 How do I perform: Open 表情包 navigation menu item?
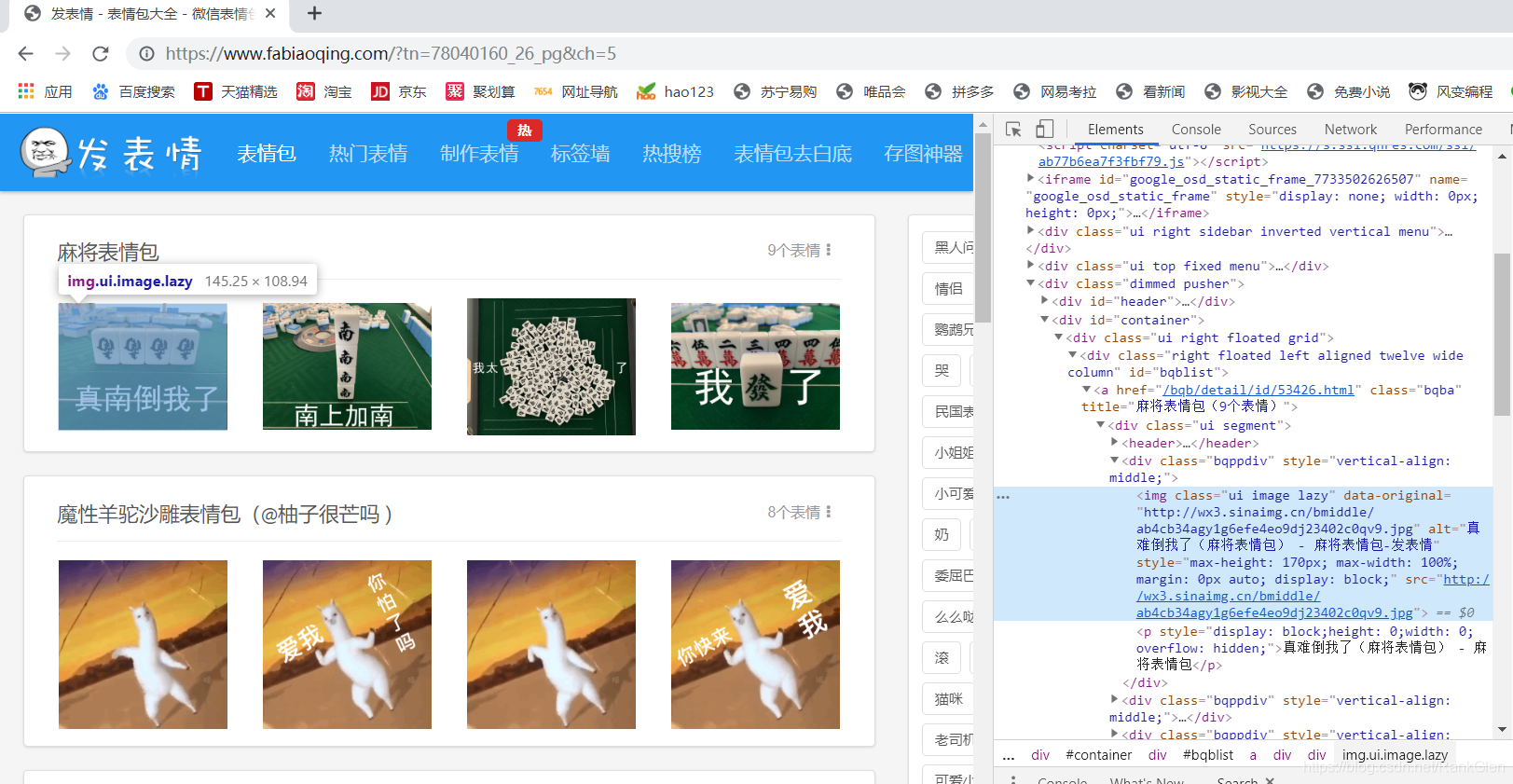point(267,154)
